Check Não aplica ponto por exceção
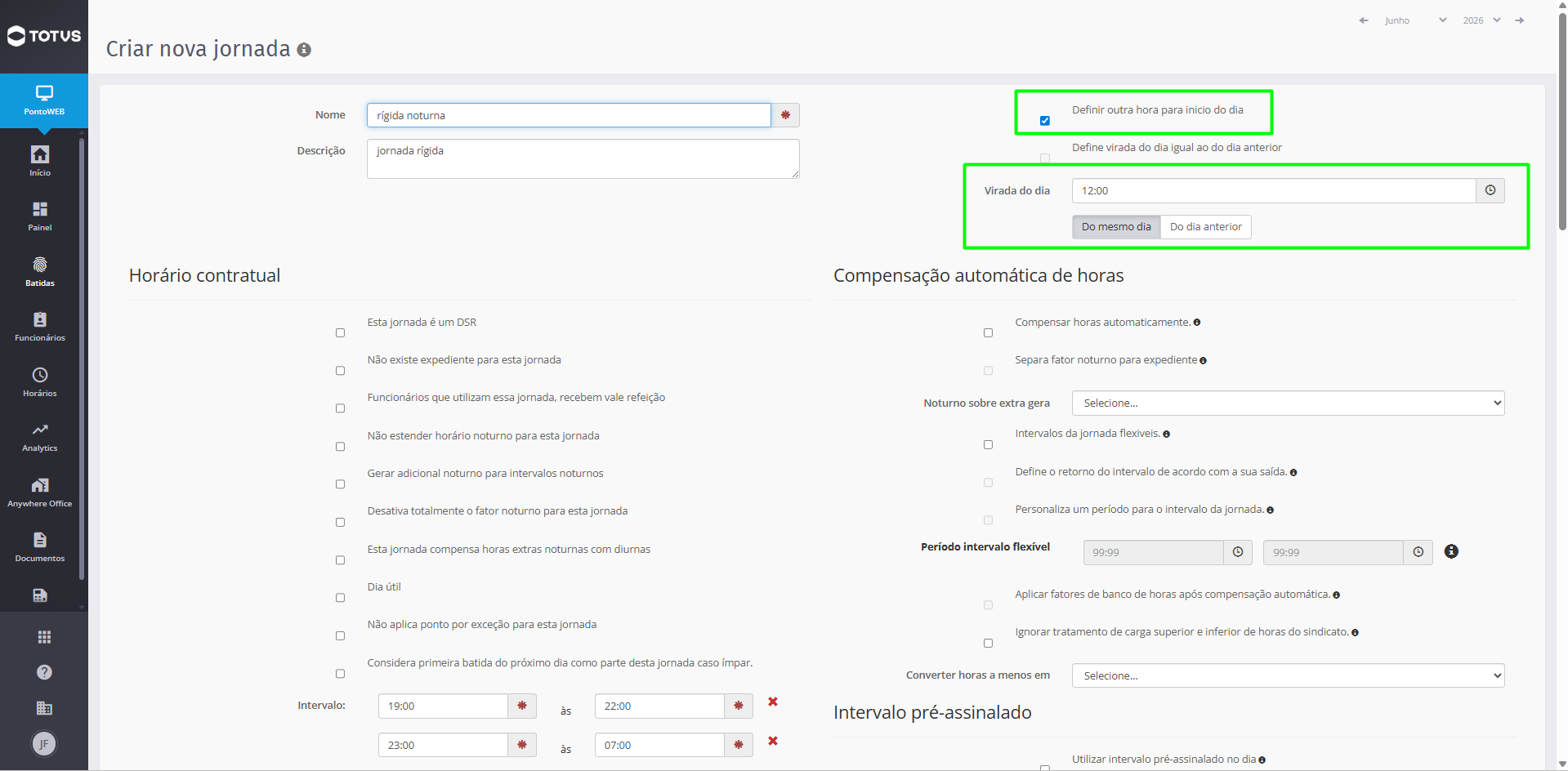 tap(341, 636)
